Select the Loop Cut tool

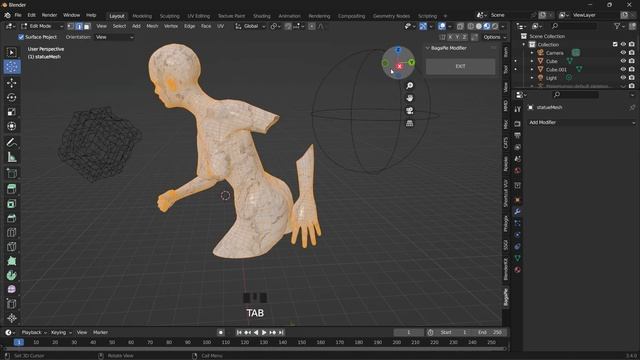pos(11,232)
